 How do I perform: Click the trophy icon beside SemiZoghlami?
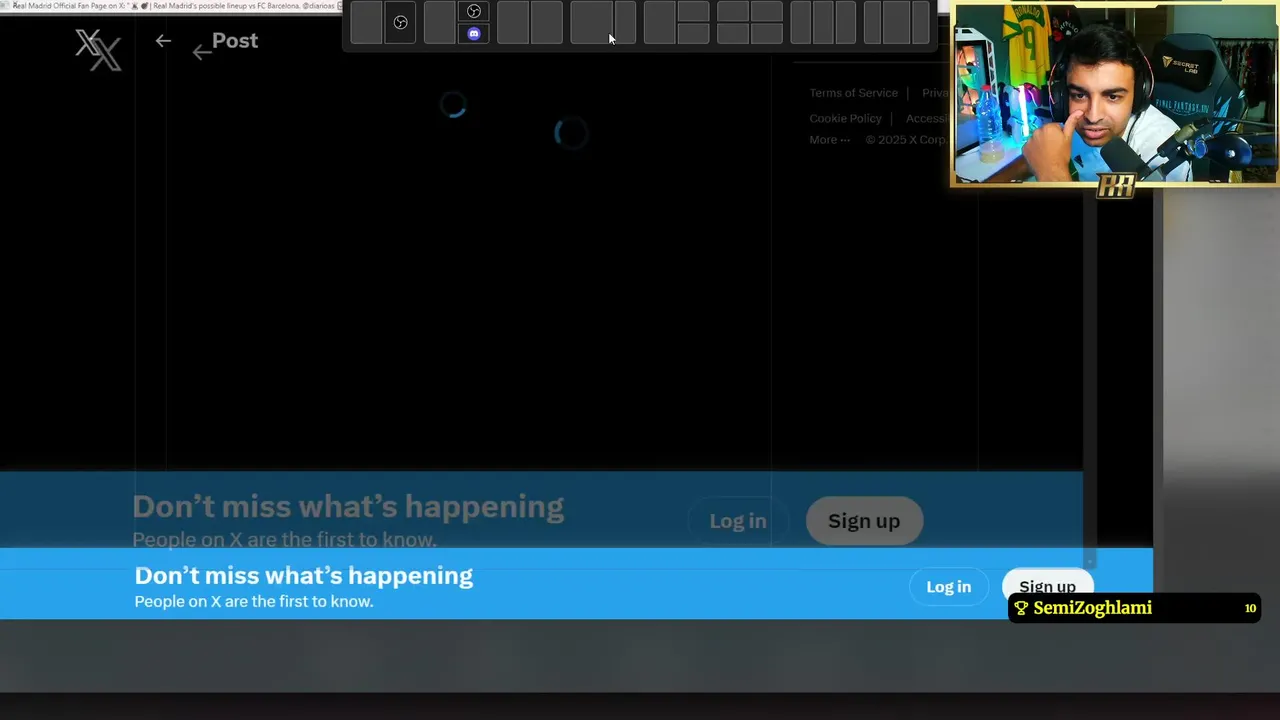(x=1021, y=608)
